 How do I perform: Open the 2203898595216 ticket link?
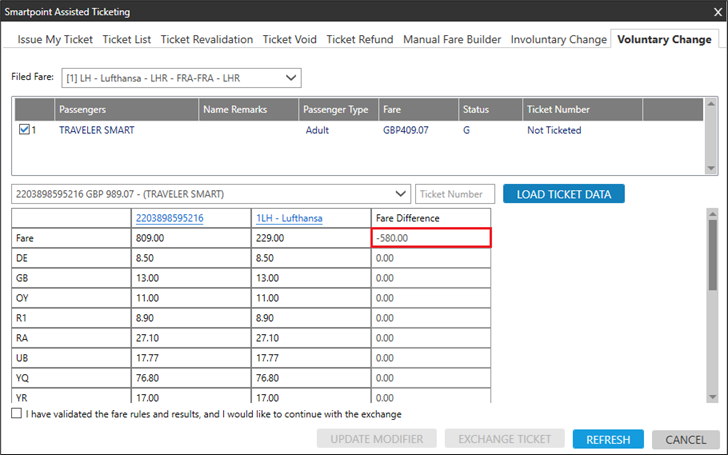click(x=170, y=218)
